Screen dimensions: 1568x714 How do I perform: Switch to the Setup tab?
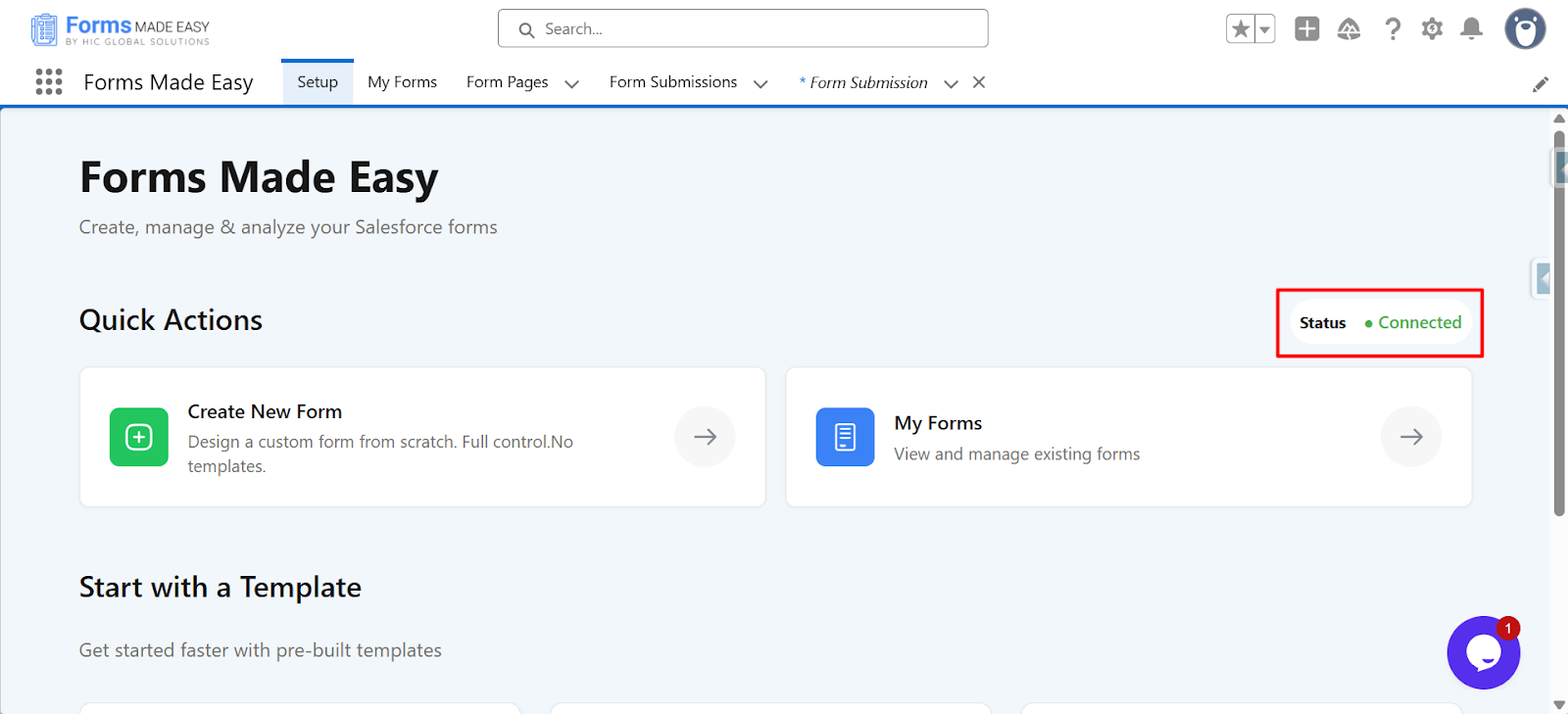coord(318,82)
